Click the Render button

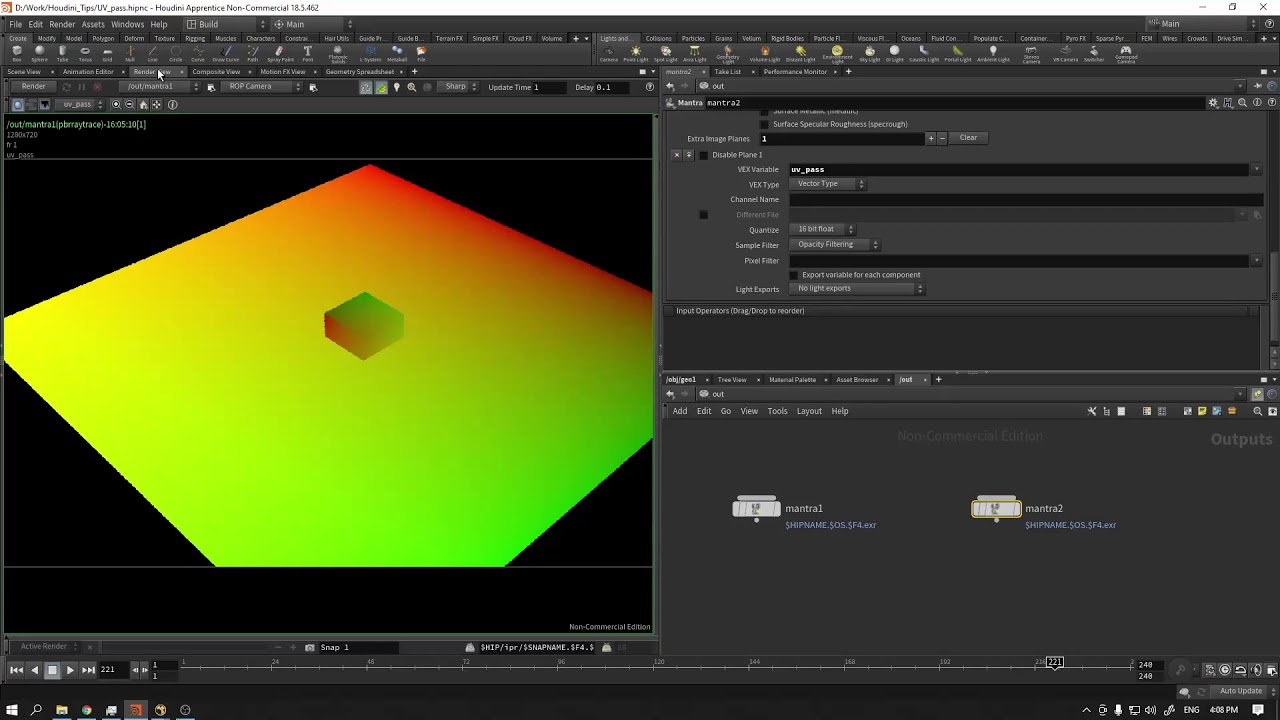pyautogui.click(x=34, y=87)
